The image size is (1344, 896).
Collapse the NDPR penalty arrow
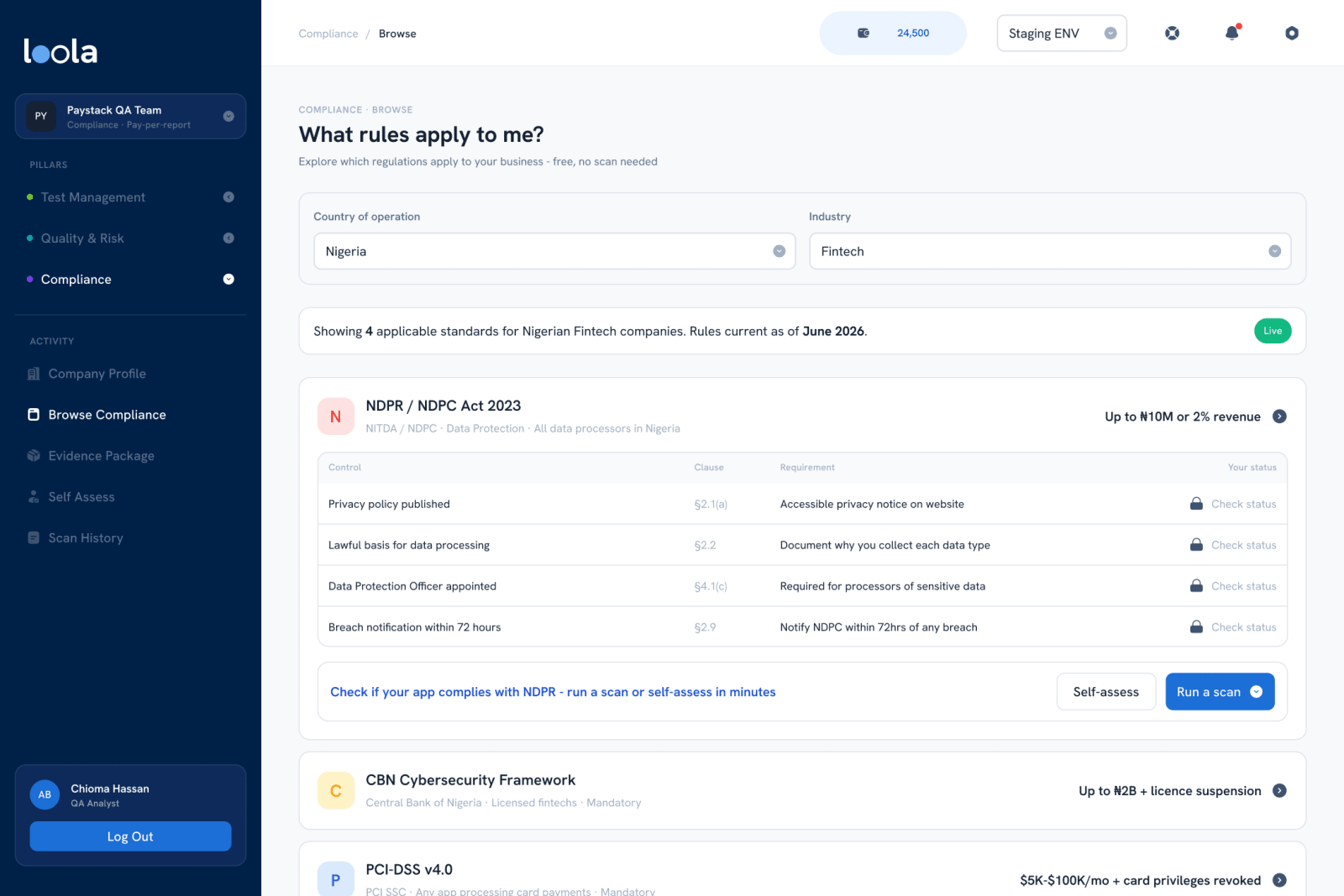click(1279, 417)
